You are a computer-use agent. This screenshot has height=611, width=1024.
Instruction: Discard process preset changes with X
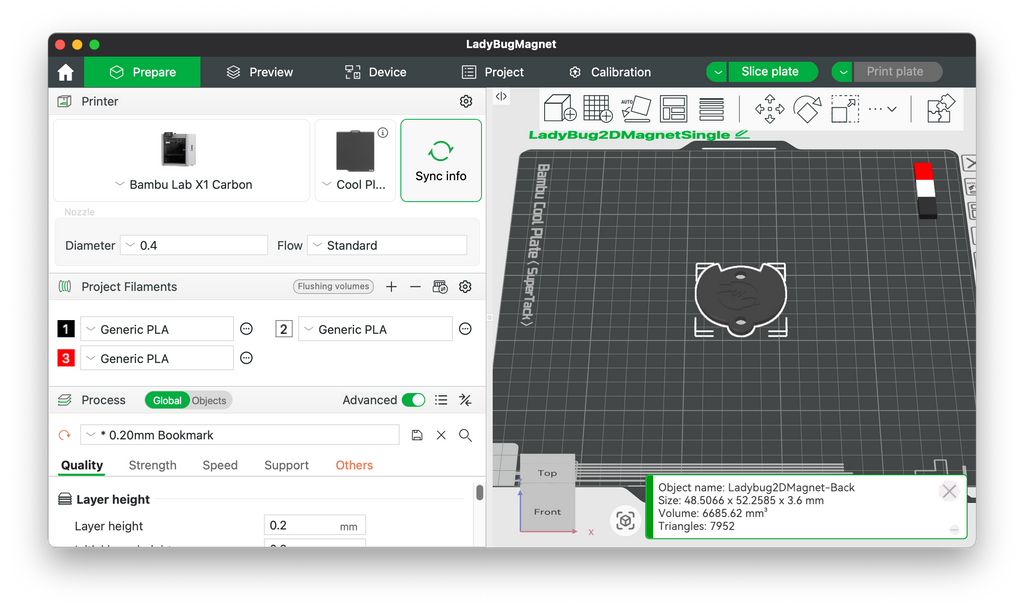[441, 435]
